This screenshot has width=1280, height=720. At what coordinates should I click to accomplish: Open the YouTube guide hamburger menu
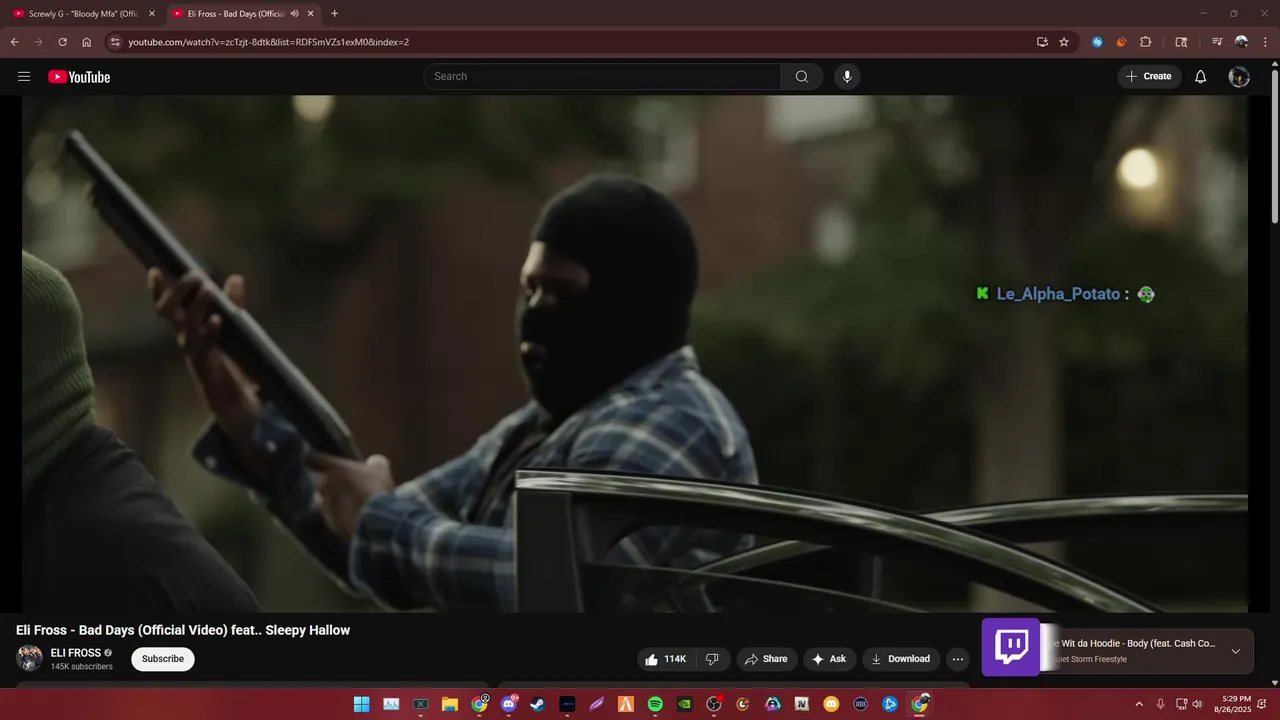coord(24,77)
